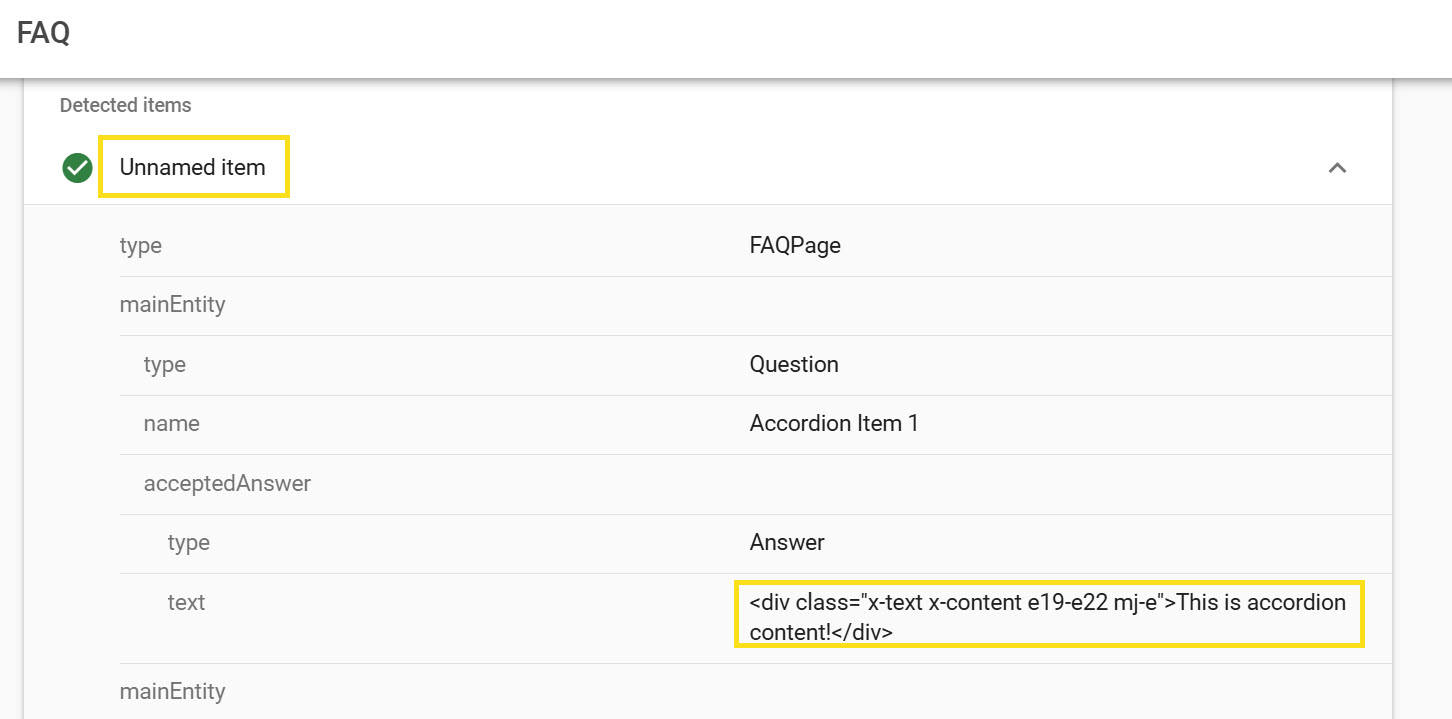Click the name property label
This screenshot has width=1452, height=719.
171,424
